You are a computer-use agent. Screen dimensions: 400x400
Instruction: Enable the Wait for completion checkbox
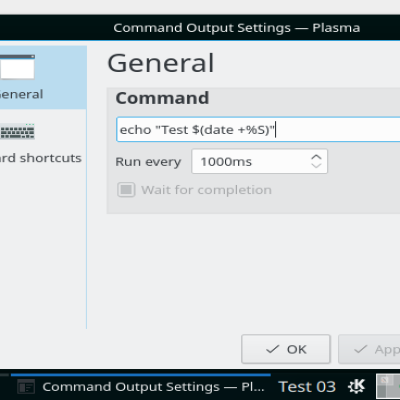(x=126, y=190)
